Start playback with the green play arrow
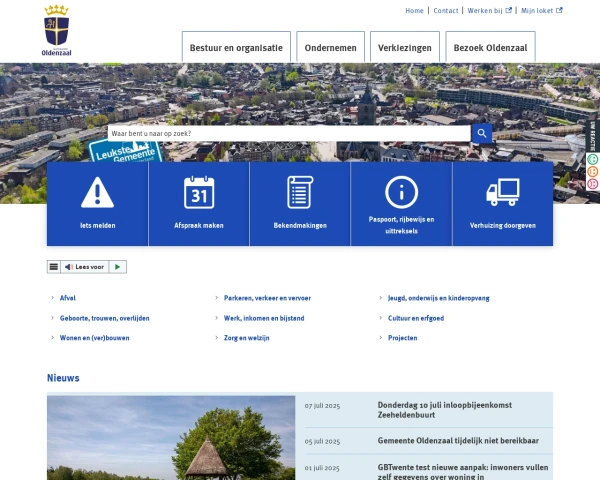The height and width of the screenshot is (480, 600). [117, 267]
